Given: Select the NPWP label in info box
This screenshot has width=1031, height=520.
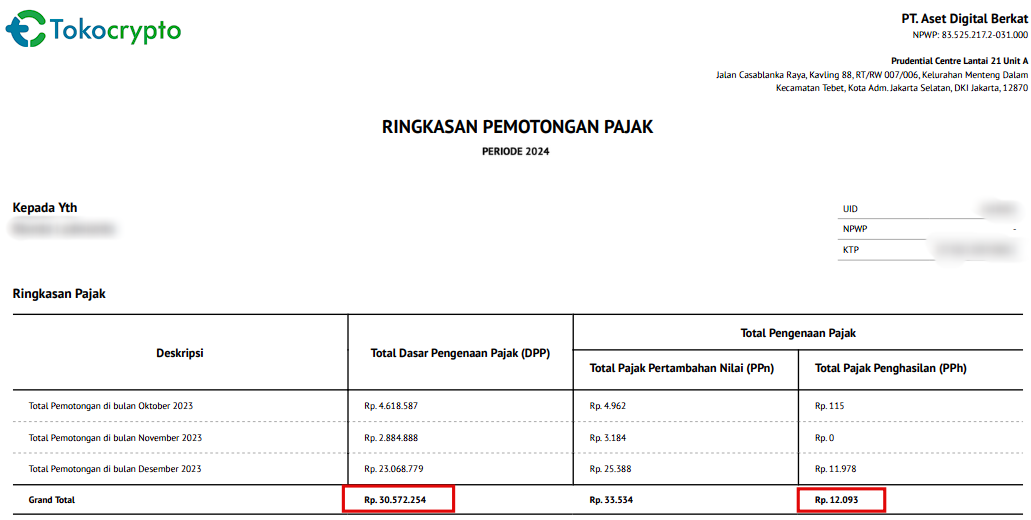Looking at the screenshot, I should [x=853, y=229].
